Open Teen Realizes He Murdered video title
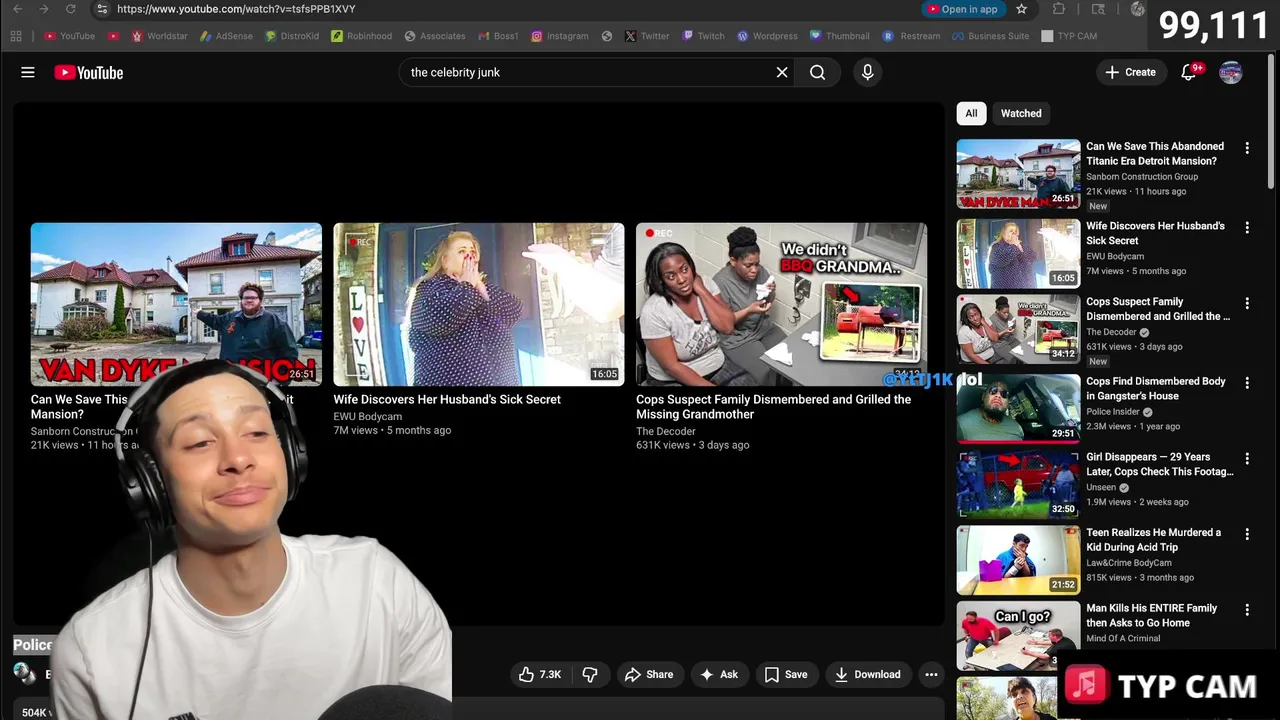 tap(1153, 540)
